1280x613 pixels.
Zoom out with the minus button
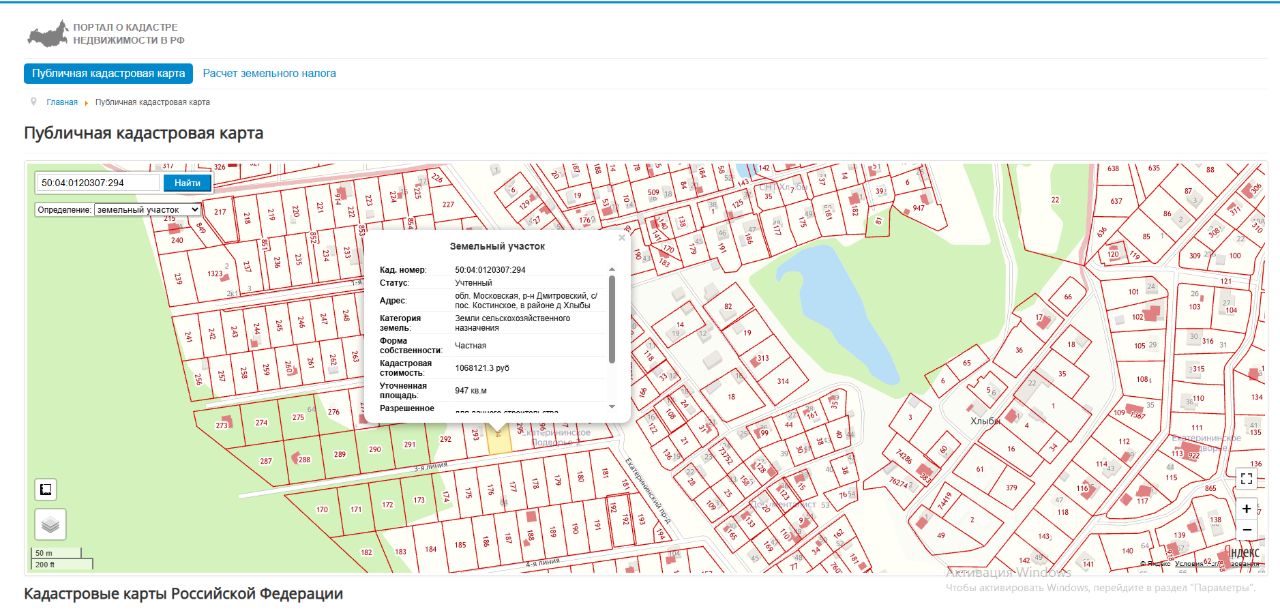coord(1246,530)
